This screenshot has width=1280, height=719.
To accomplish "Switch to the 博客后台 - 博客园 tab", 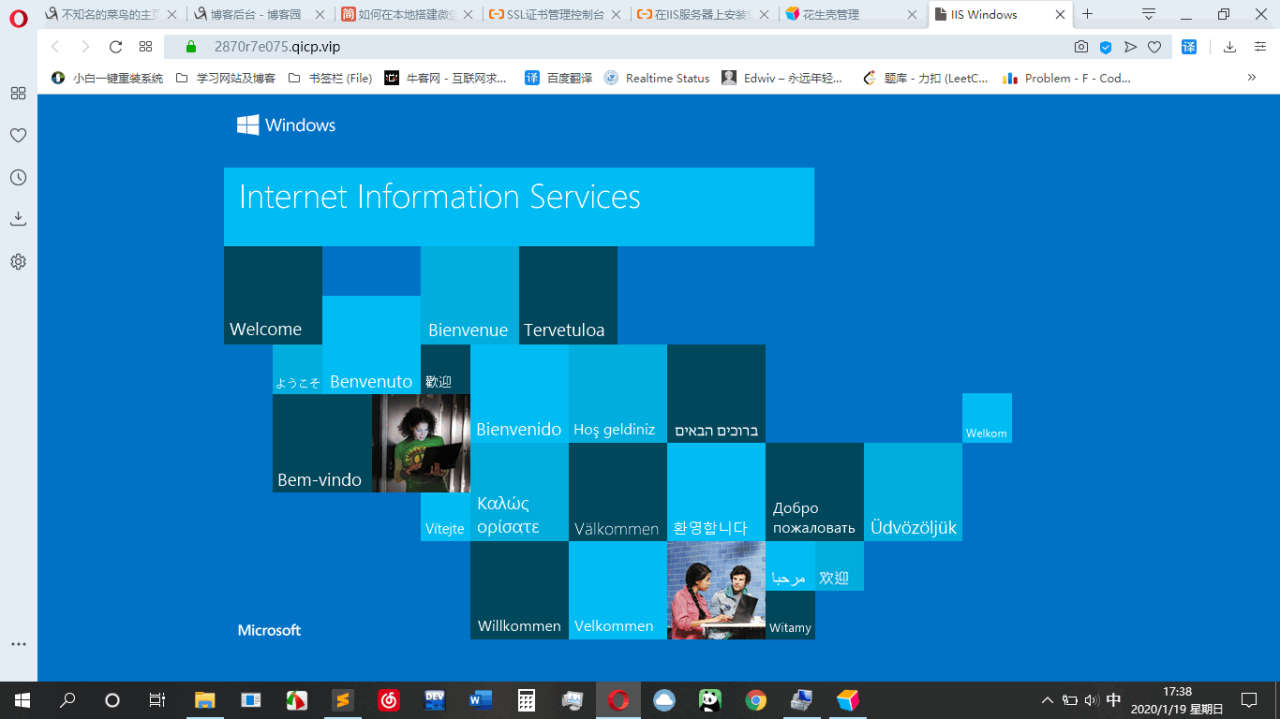I will click(259, 15).
